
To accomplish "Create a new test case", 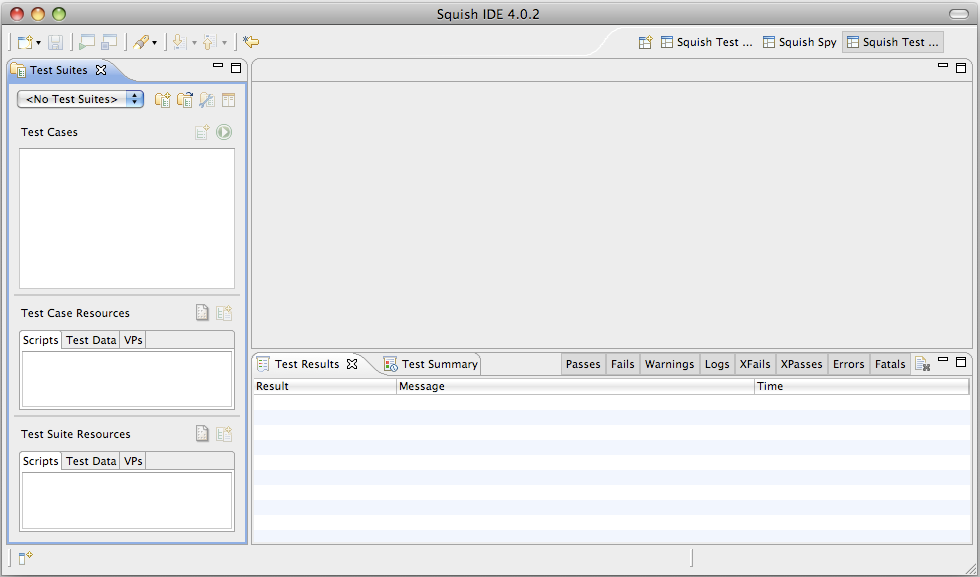I will coord(201,131).
